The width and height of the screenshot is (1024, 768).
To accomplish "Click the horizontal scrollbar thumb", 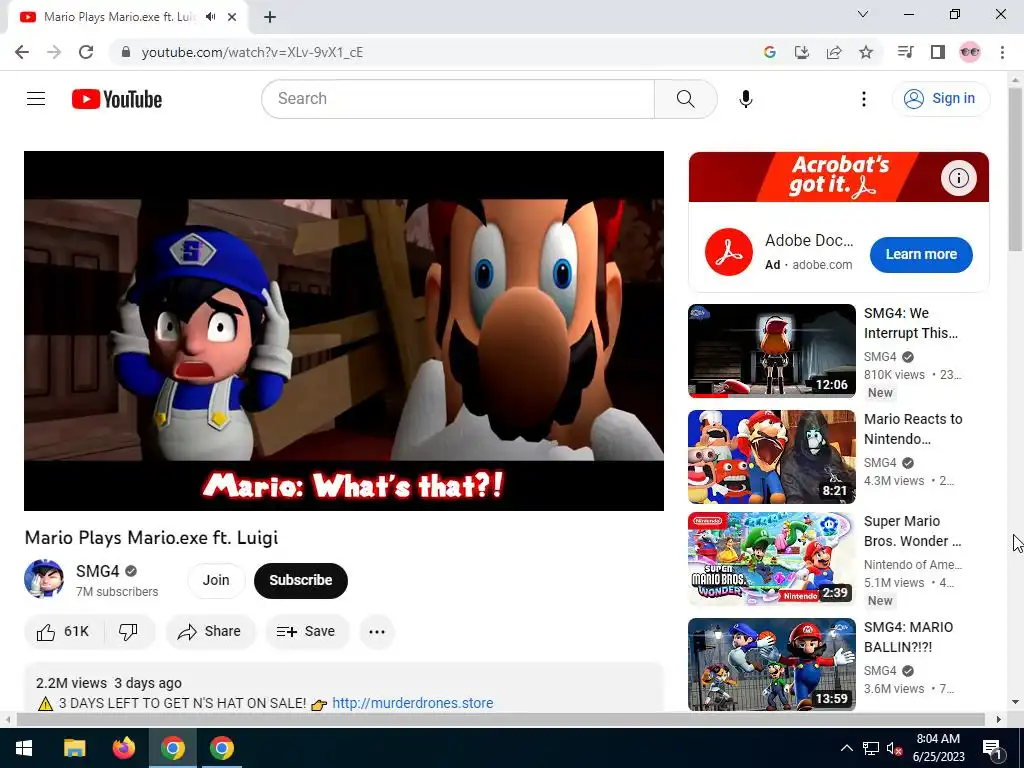I will coord(500,719).
